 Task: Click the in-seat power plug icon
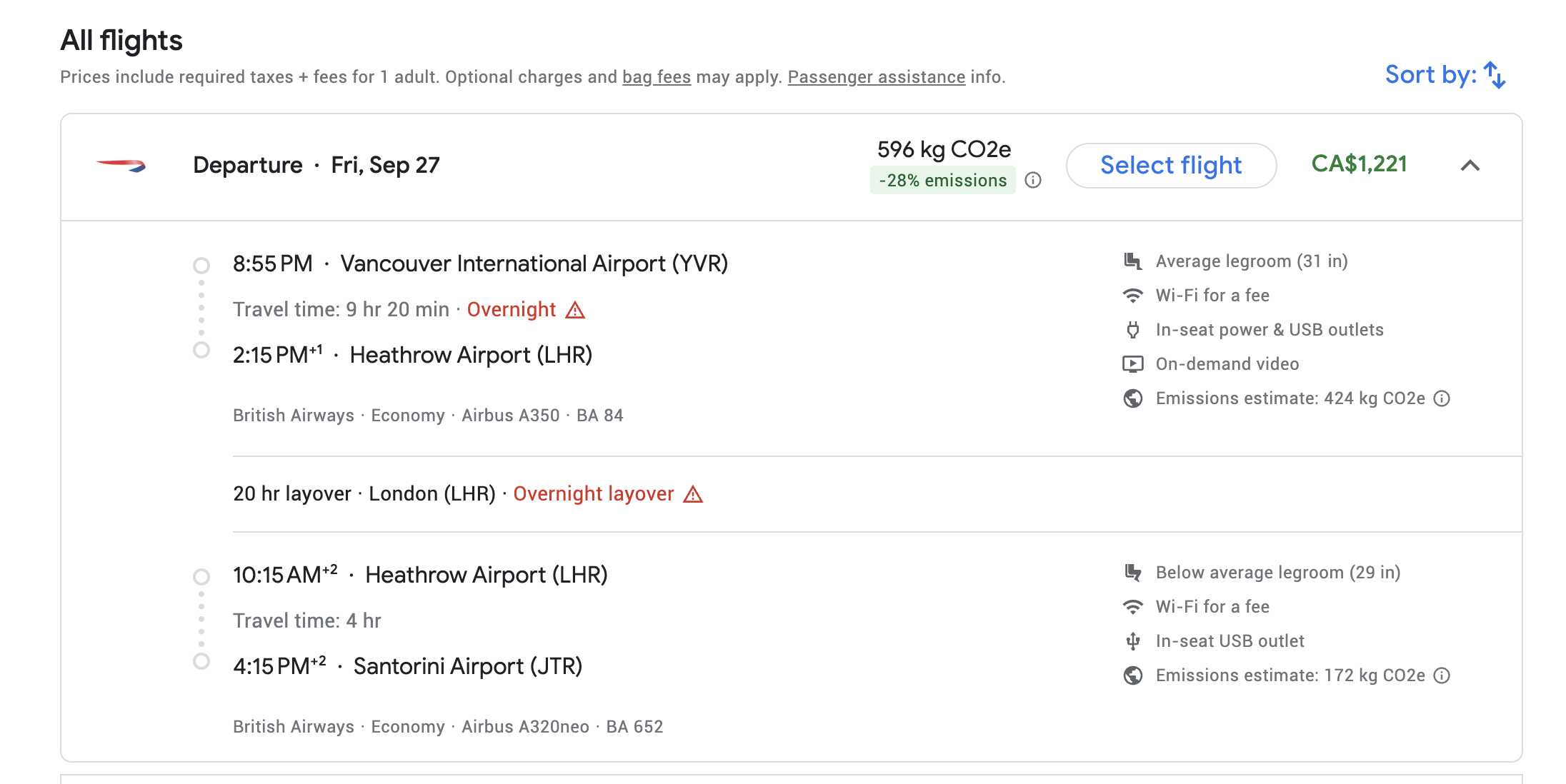click(x=1133, y=330)
